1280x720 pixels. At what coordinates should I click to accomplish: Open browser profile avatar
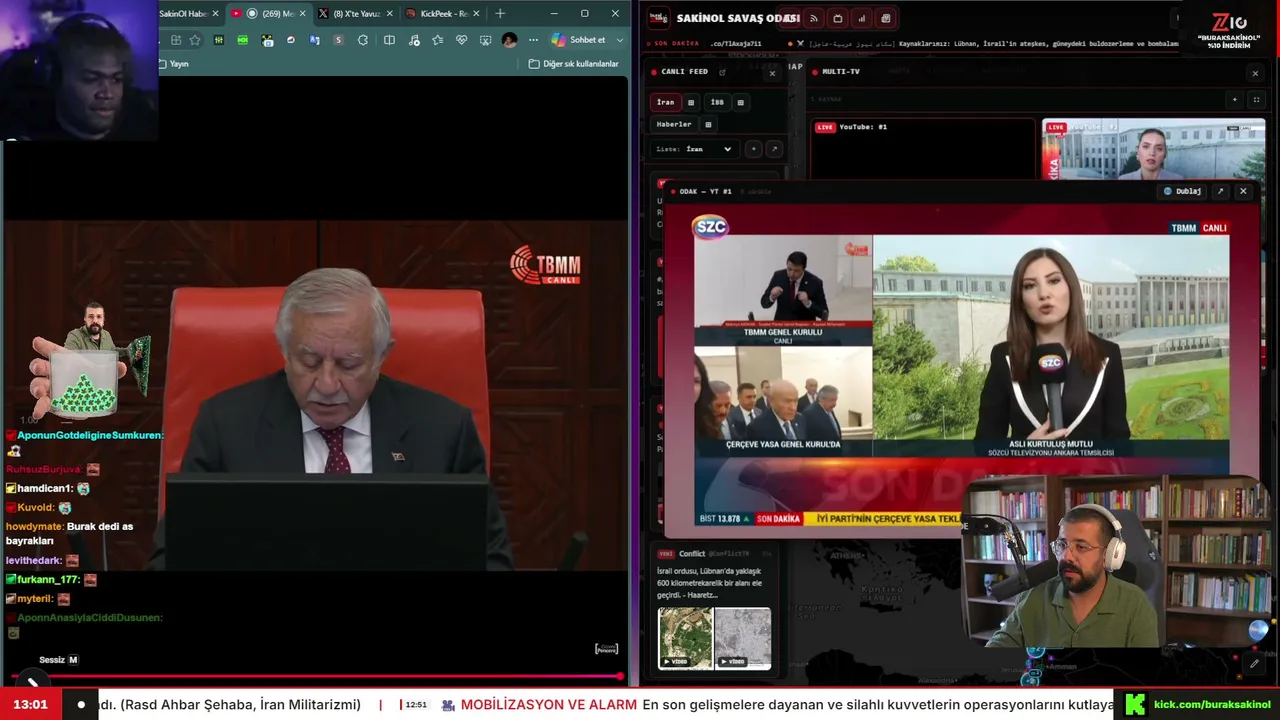click(510, 40)
